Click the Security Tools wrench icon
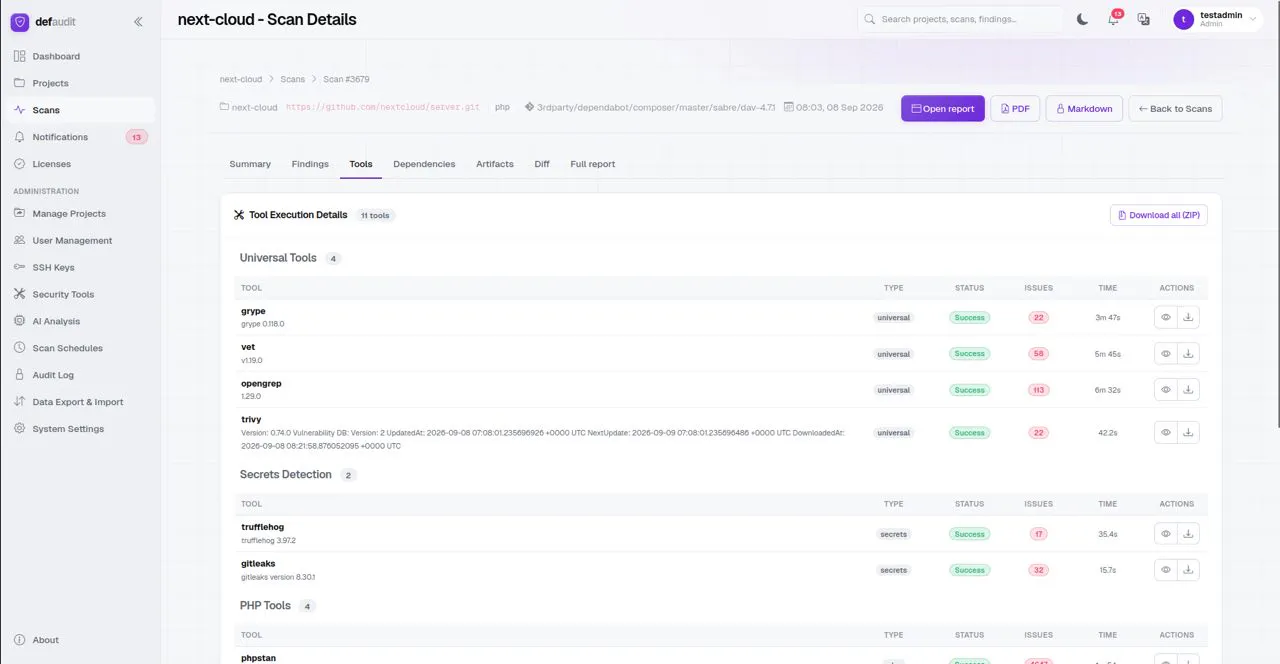Screen dimensions: 1280x664 [x=20, y=294]
